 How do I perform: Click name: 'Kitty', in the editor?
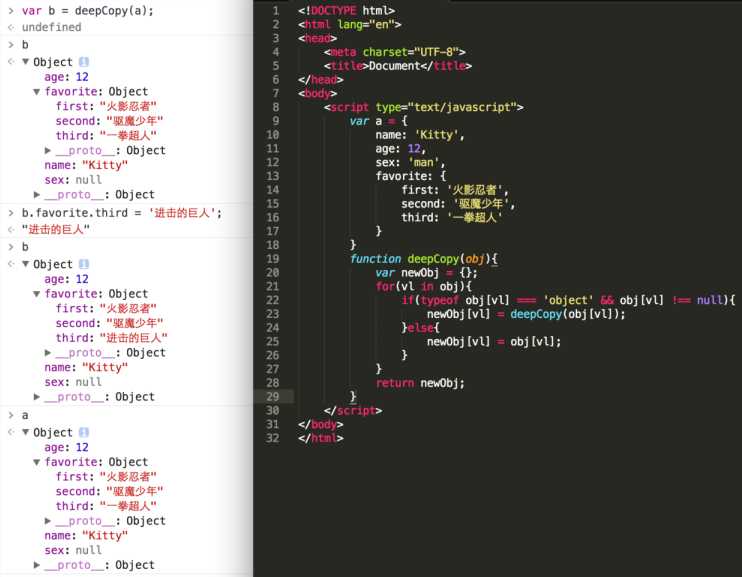coord(420,135)
